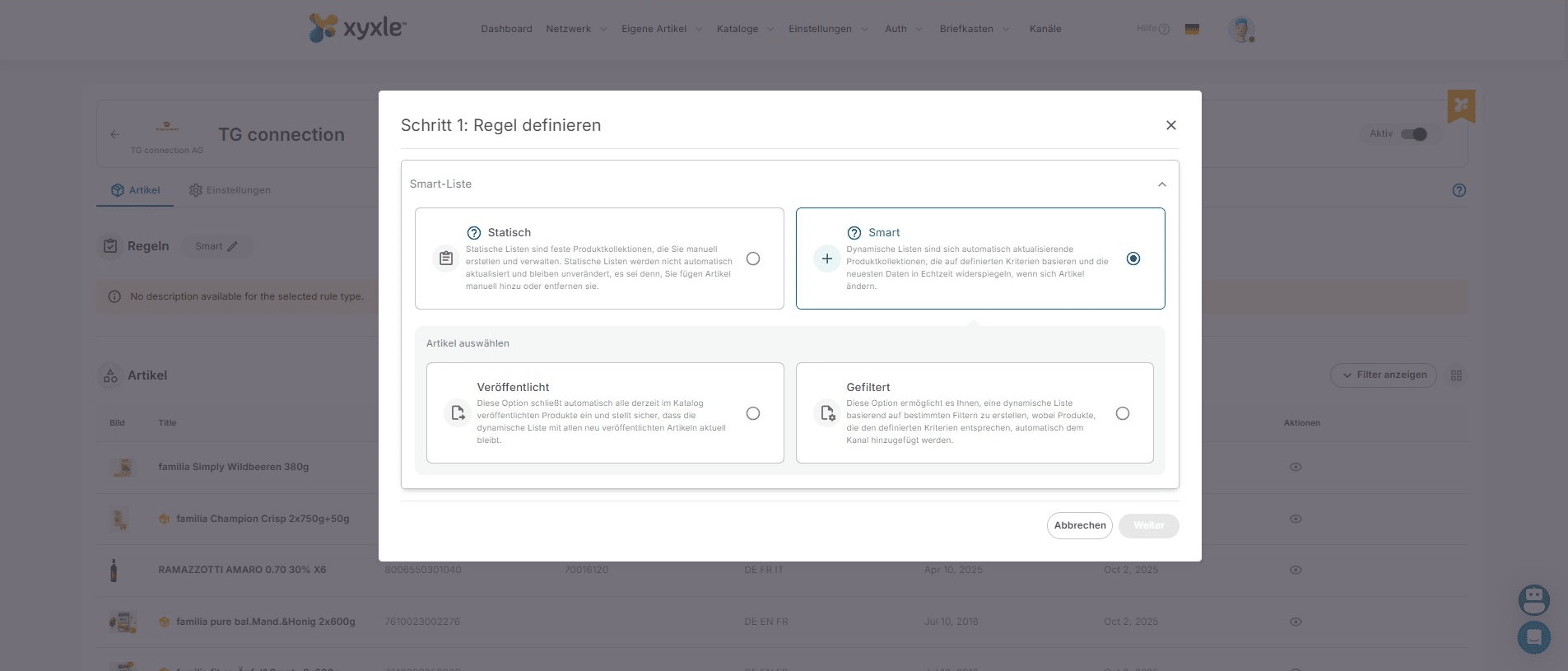1568x671 pixels.
Task: View familia pure bal.Mand.&Honig row eye icon
Action: click(1296, 622)
